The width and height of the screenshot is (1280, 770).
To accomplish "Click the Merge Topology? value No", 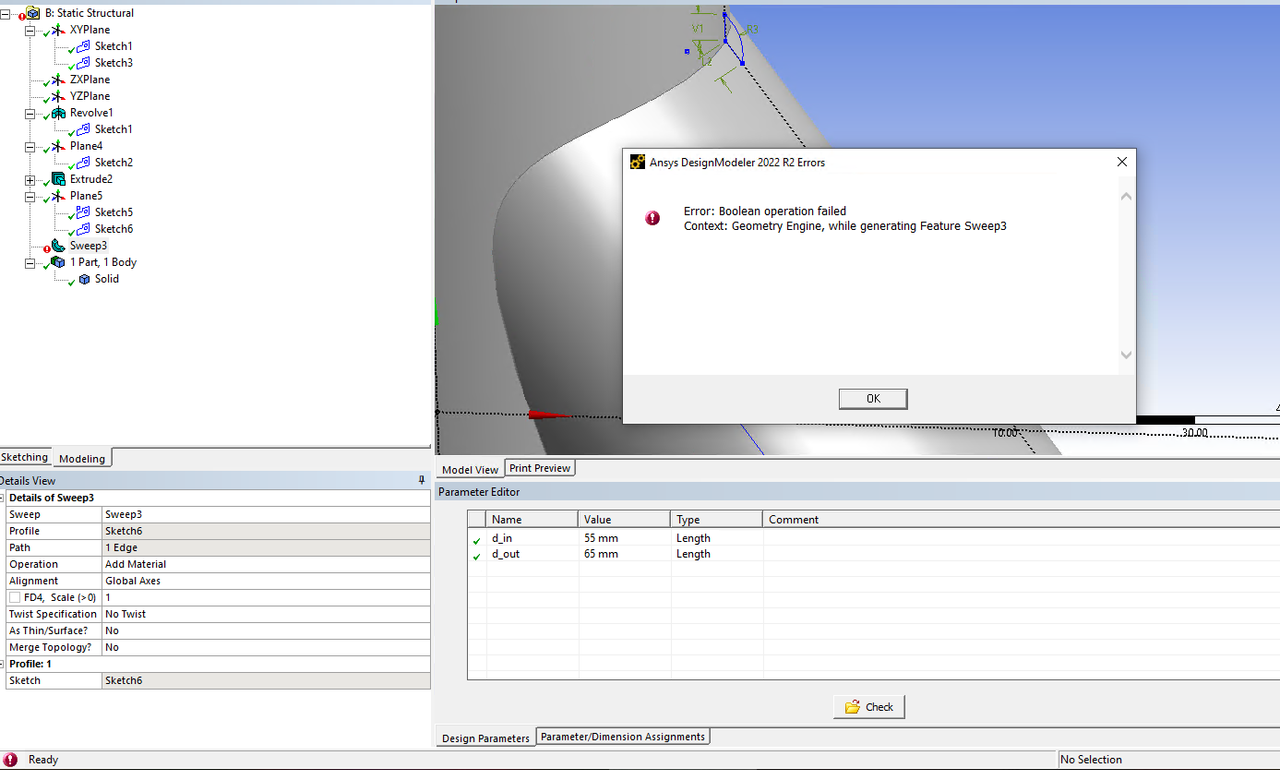I will click(266, 647).
